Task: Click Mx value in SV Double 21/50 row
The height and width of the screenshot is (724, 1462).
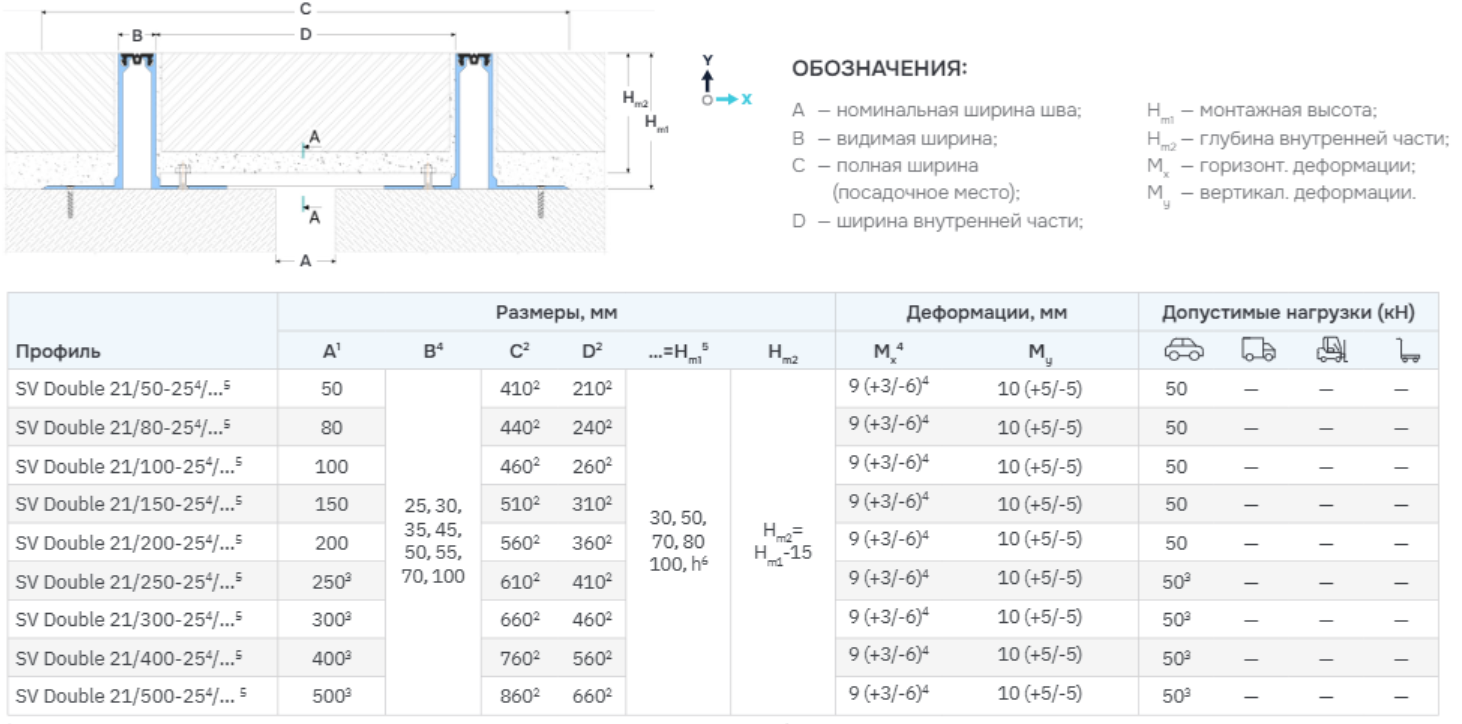Action: [889, 386]
